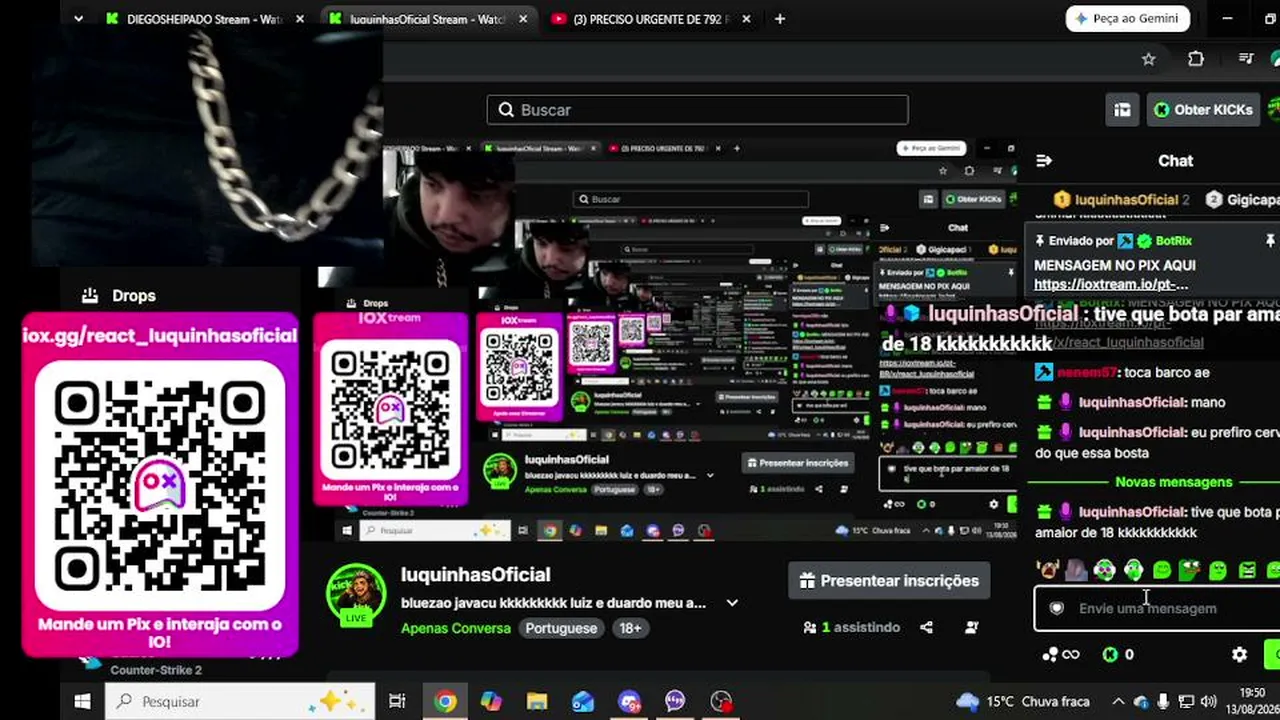Launch Copilot from the taskbar
Viewport: 1280px width, 720px height.
pyautogui.click(x=491, y=701)
